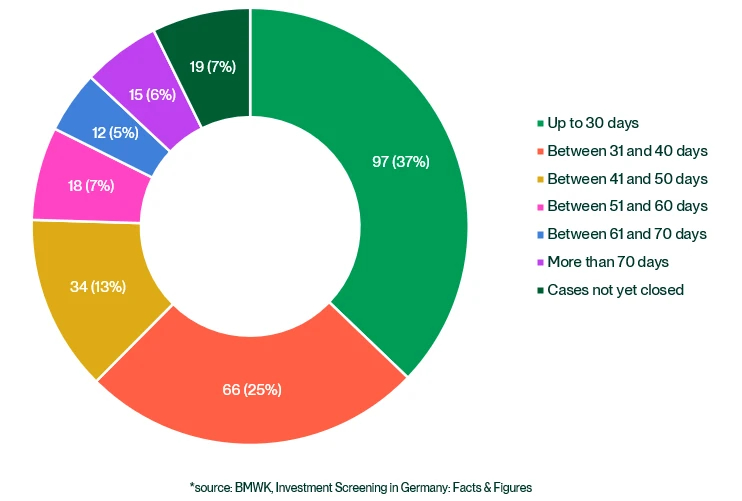742x501 pixels.
Task: Click the 19 (7%) label on the dark green segment
Action: click(x=212, y=66)
